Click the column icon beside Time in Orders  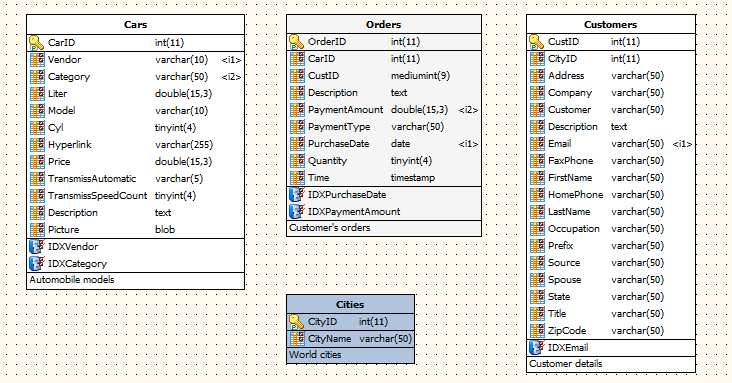coord(297,178)
